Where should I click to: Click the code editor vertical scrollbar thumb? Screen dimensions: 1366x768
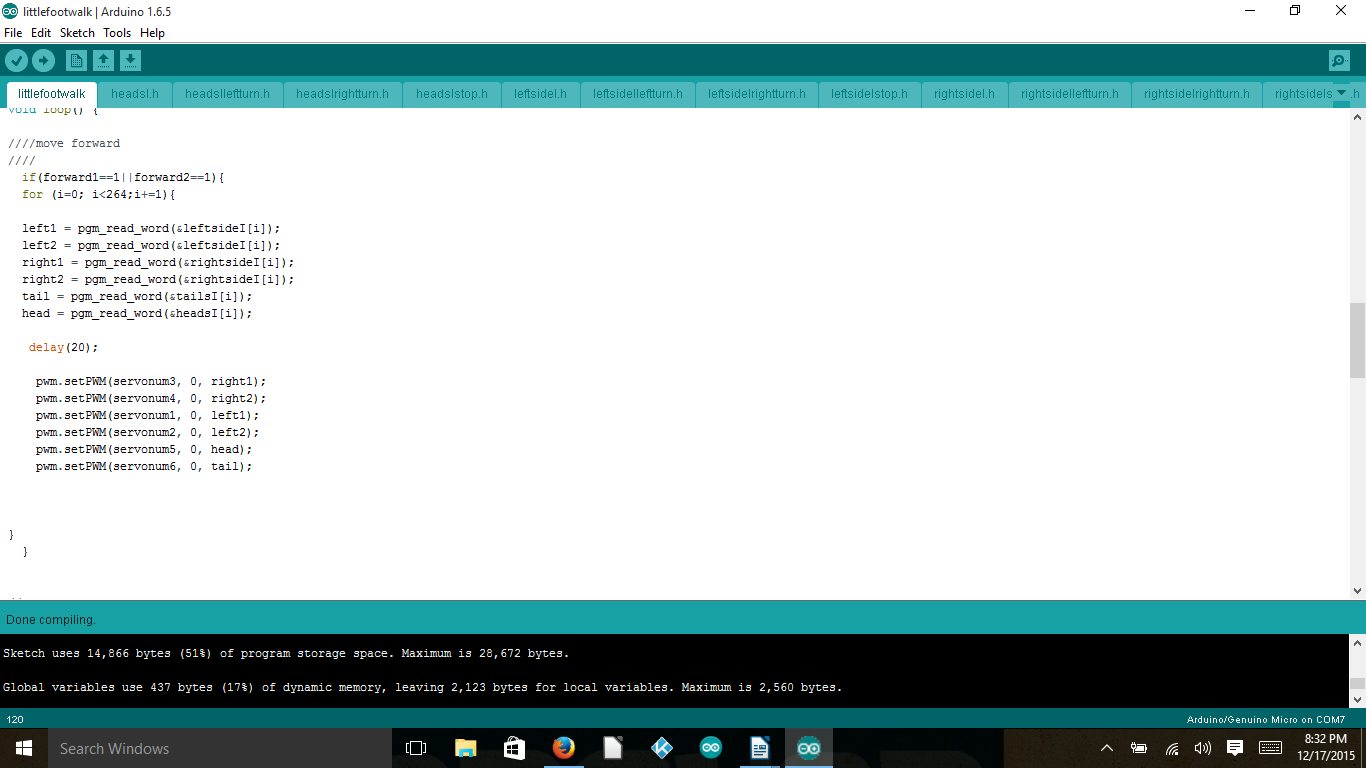coord(1357,340)
